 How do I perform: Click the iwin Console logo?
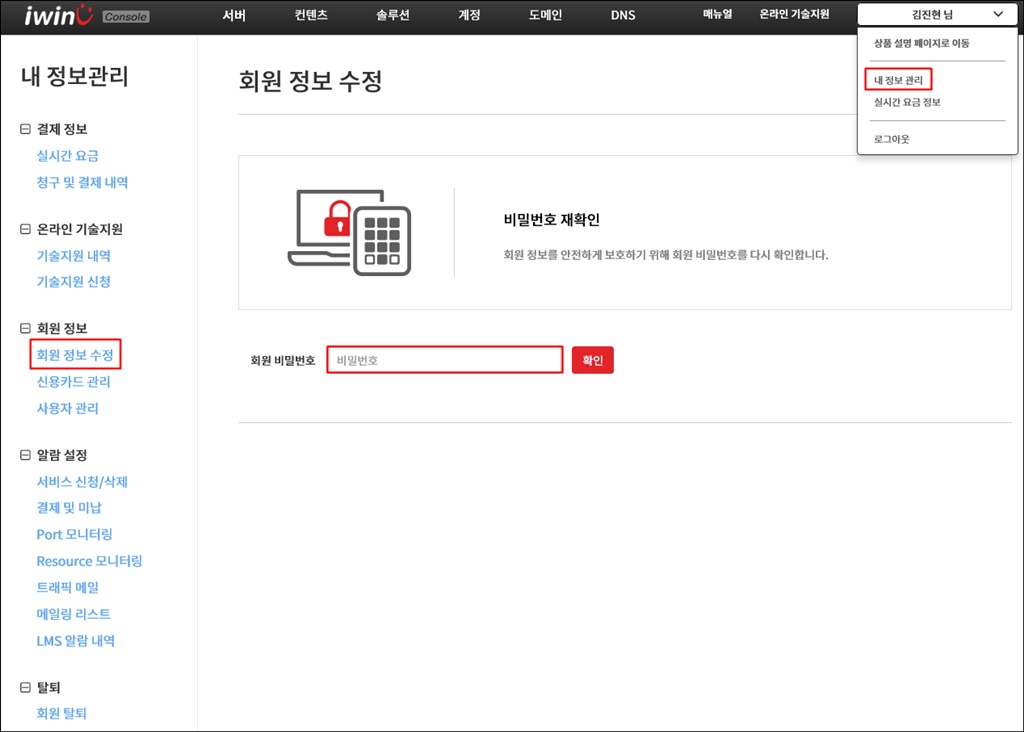pyautogui.click(x=87, y=15)
